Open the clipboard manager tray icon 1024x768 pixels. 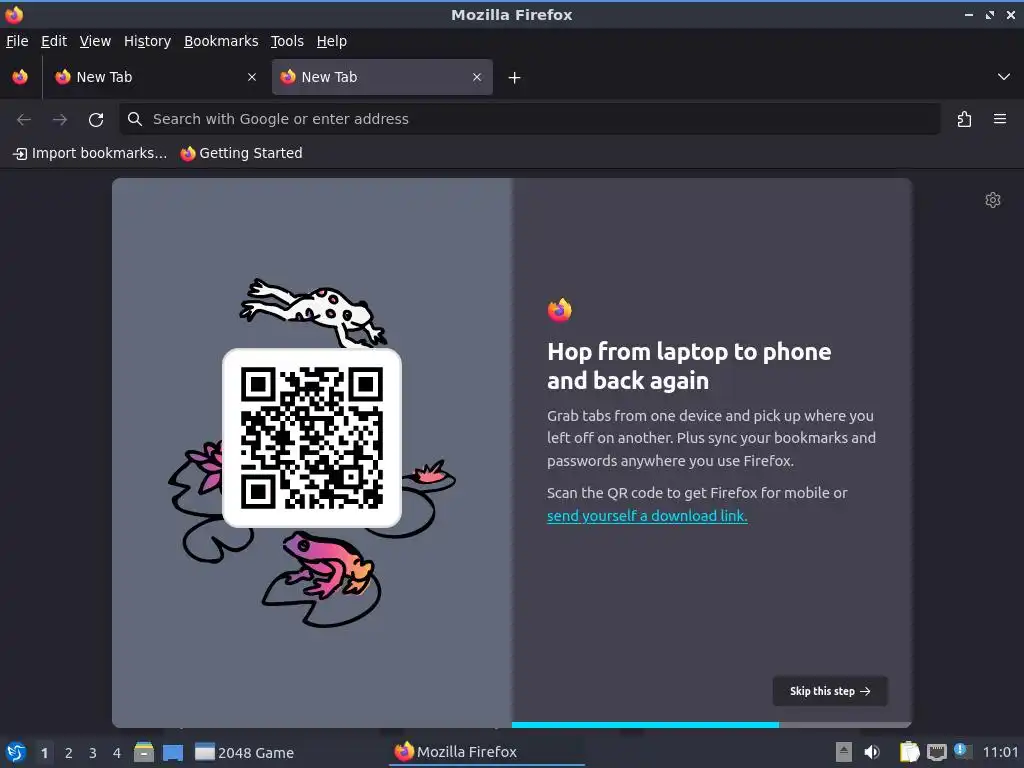click(x=909, y=752)
